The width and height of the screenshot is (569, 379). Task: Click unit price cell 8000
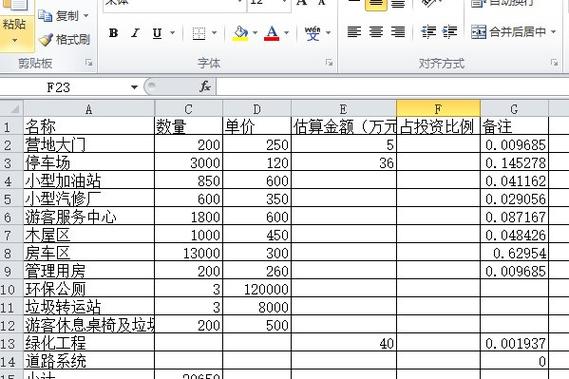(257, 307)
